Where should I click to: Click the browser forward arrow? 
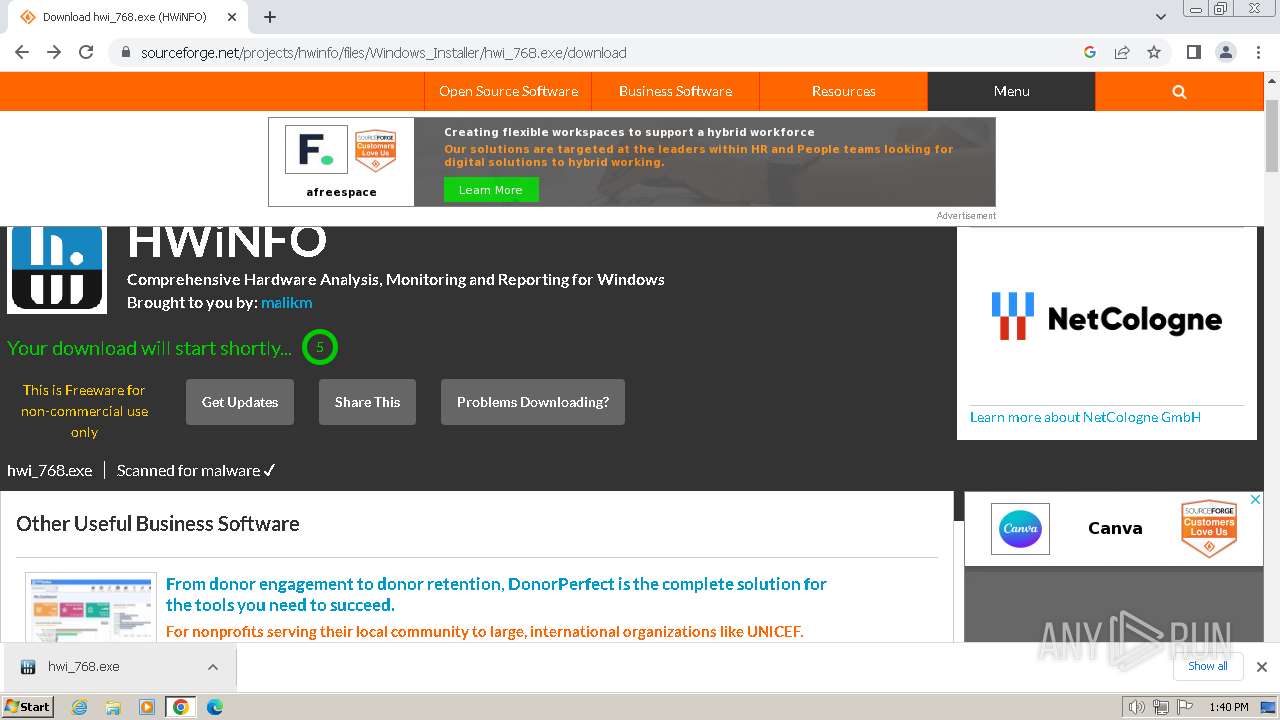pos(54,52)
